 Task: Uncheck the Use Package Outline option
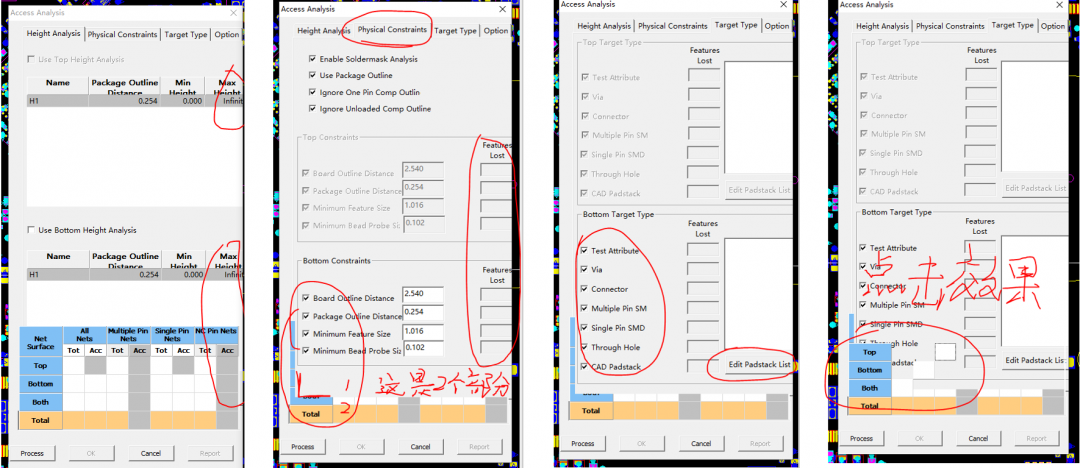[x=313, y=76]
